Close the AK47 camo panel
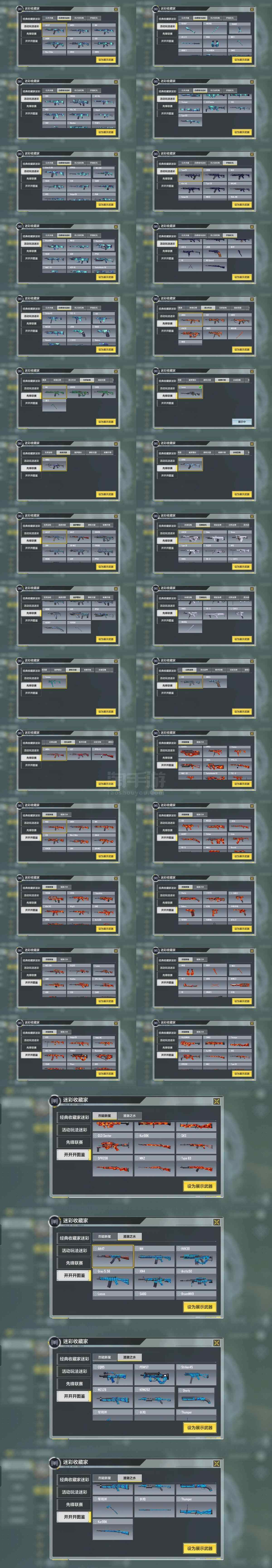Viewport: 272px width, 1568px height. click(x=216, y=1222)
